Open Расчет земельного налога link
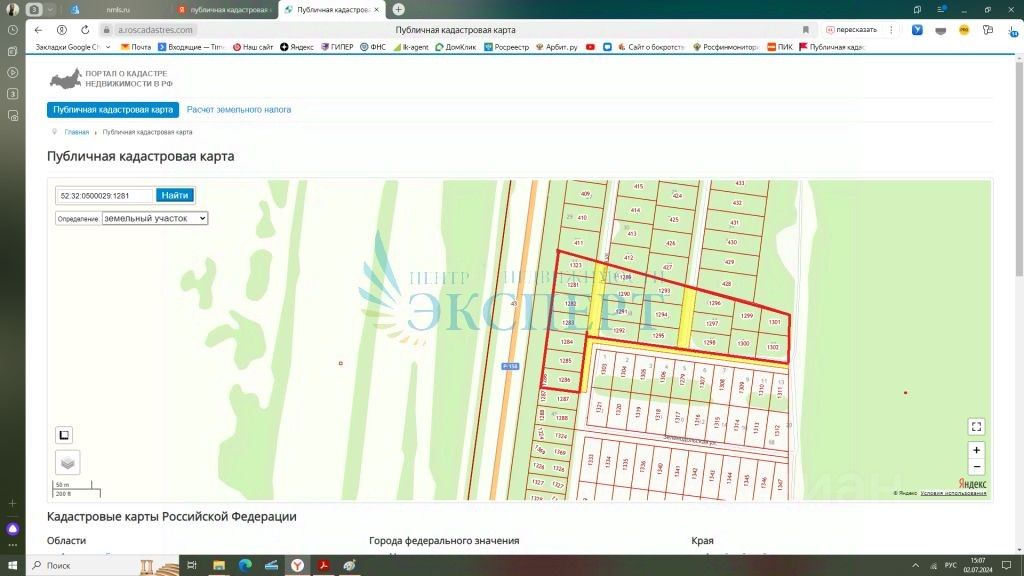This screenshot has height=576, width=1024. [x=239, y=110]
